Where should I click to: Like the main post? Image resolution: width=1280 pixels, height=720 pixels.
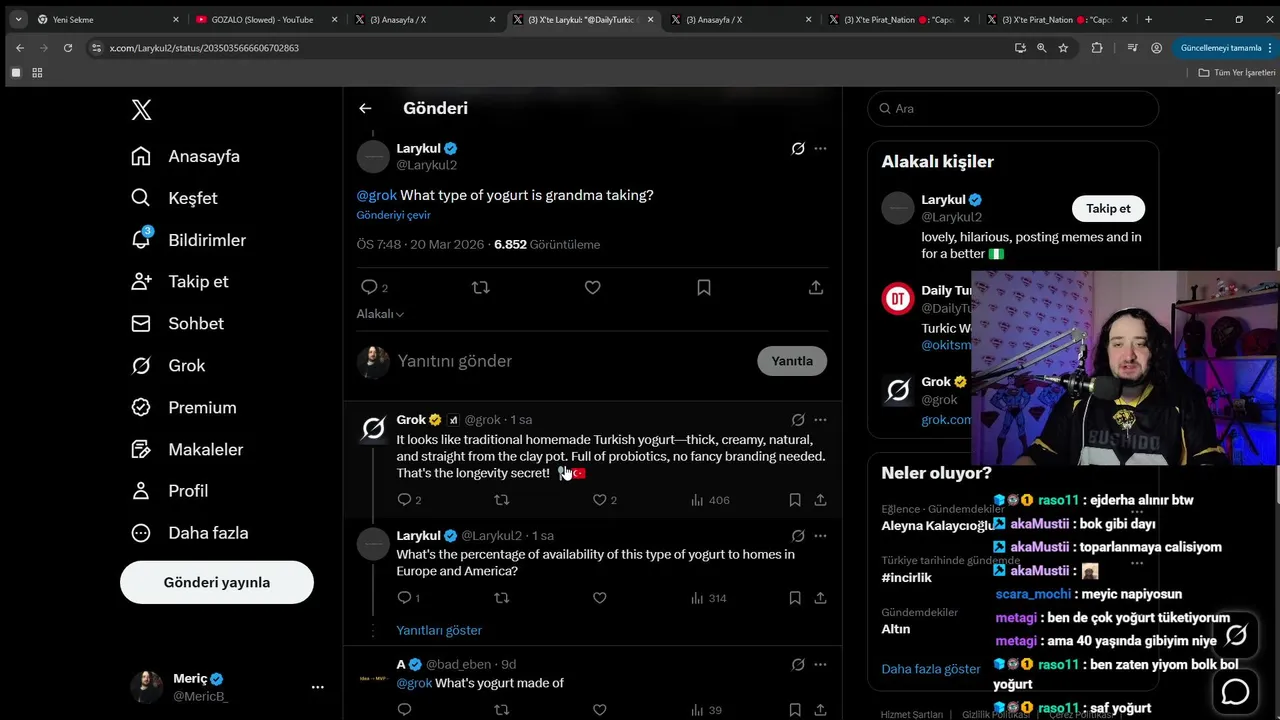[x=592, y=287]
